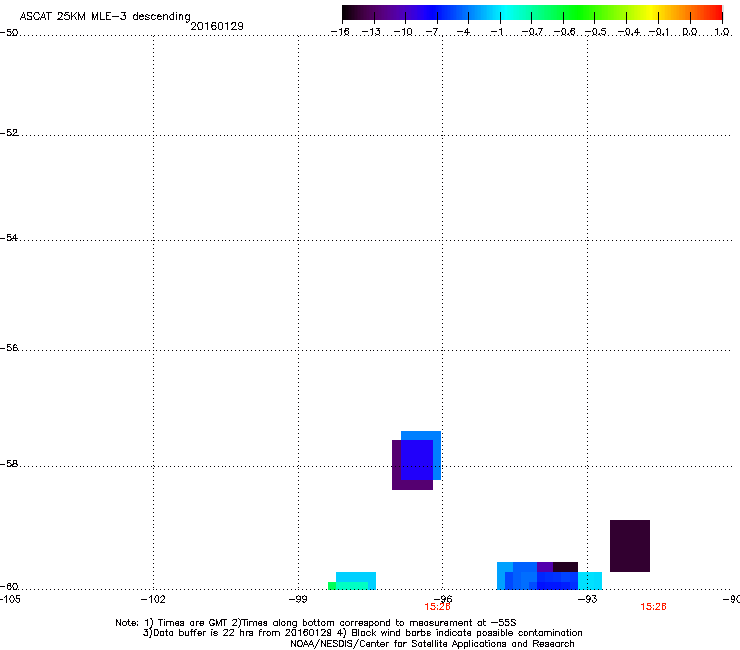Click the color bar label -0.1
Image resolution: width=740 pixels, height=650 pixels.
click(x=659, y=32)
